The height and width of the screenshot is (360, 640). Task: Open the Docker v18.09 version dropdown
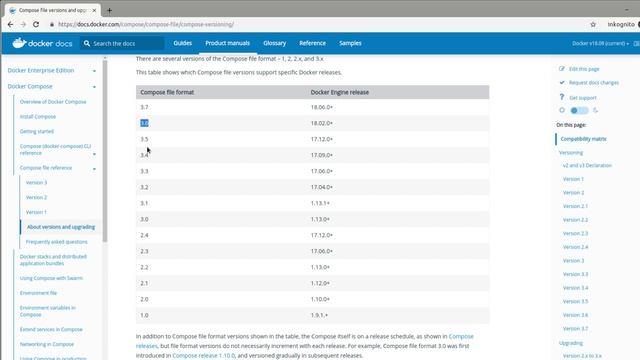click(600, 43)
